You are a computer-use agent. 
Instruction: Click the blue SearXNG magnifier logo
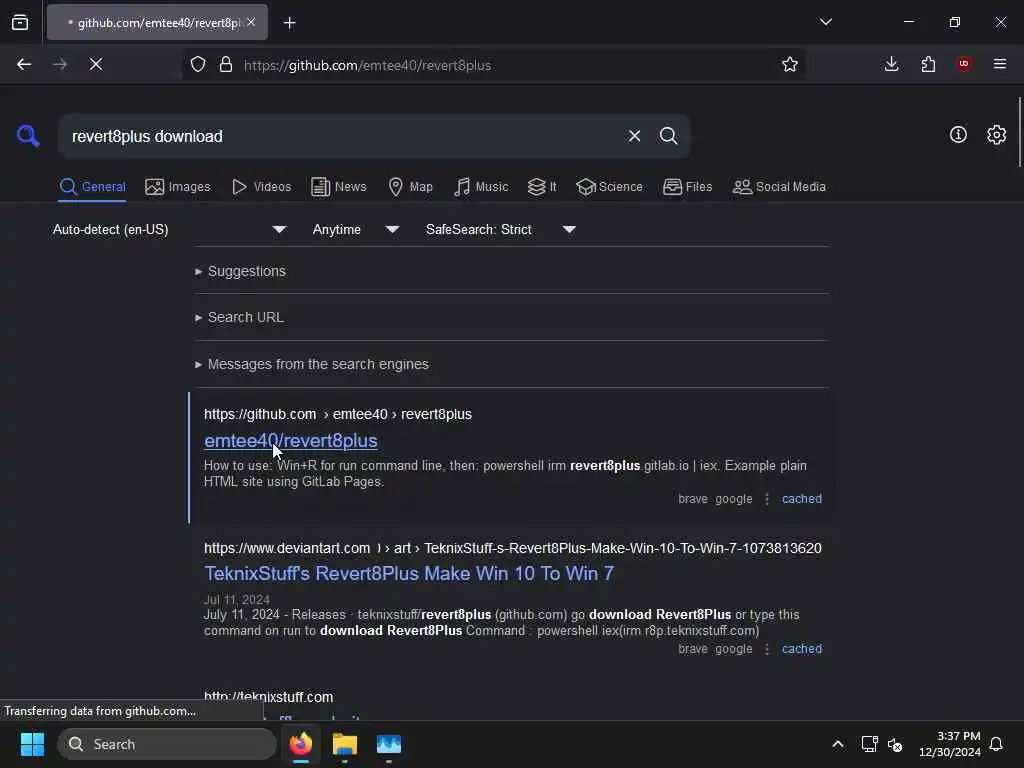point(27,136)
